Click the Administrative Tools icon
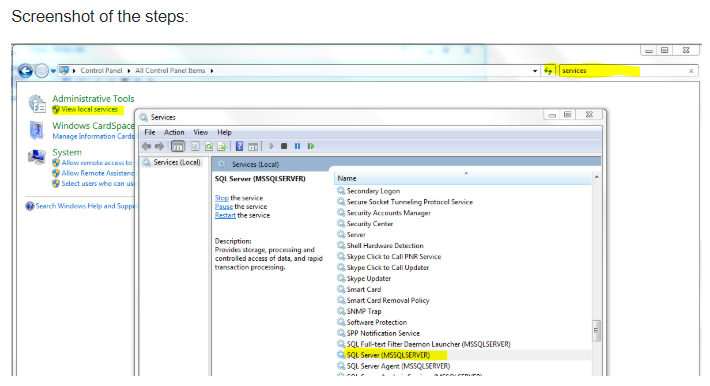Viewport: 710px width, 386px height. pos(37,104)
